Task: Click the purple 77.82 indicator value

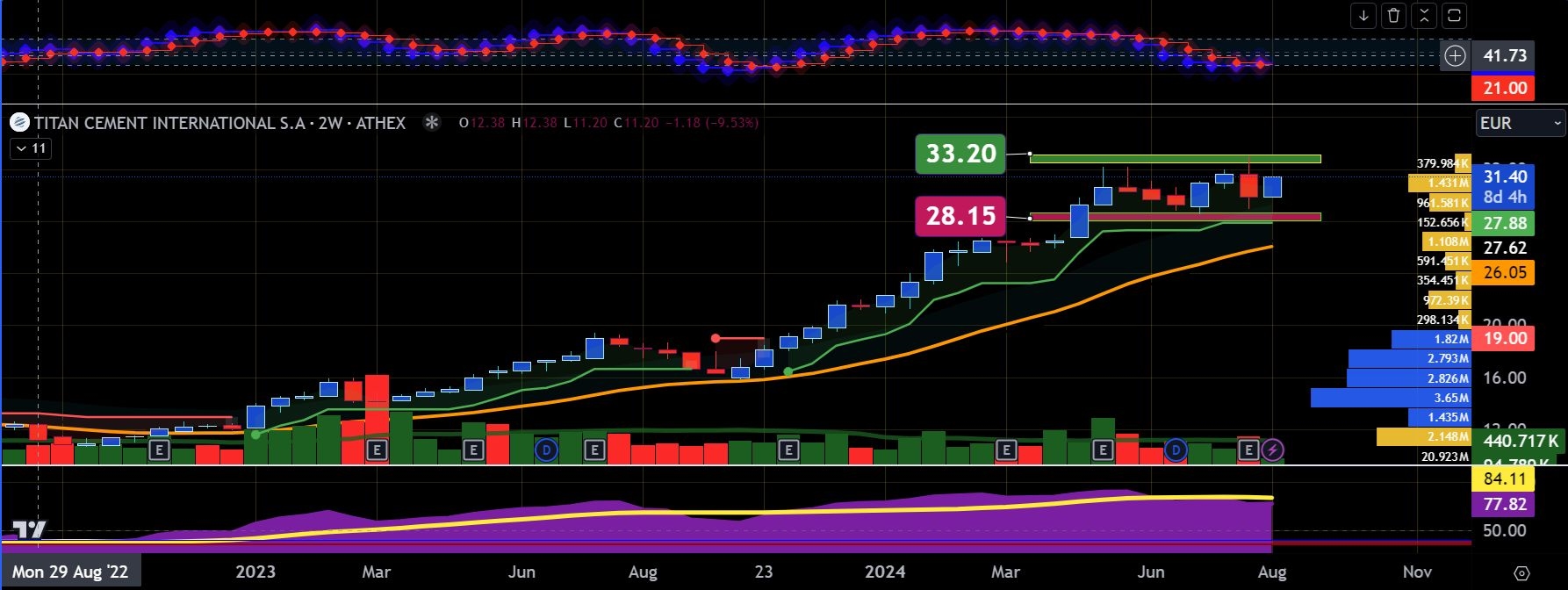Action: pos(1505,504)
